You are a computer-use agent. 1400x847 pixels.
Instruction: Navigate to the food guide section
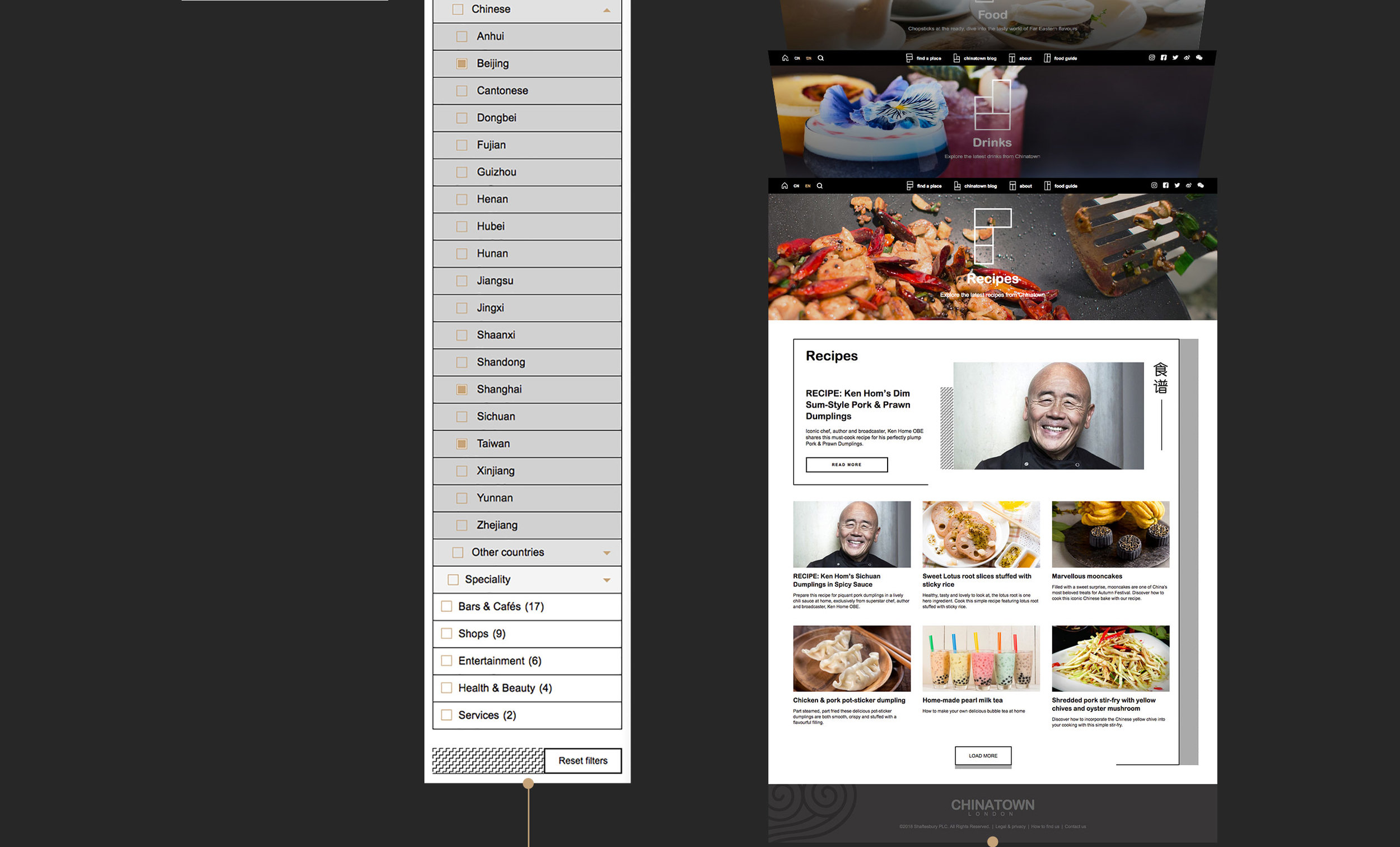pyautogui.click(x=1067, y=185)
